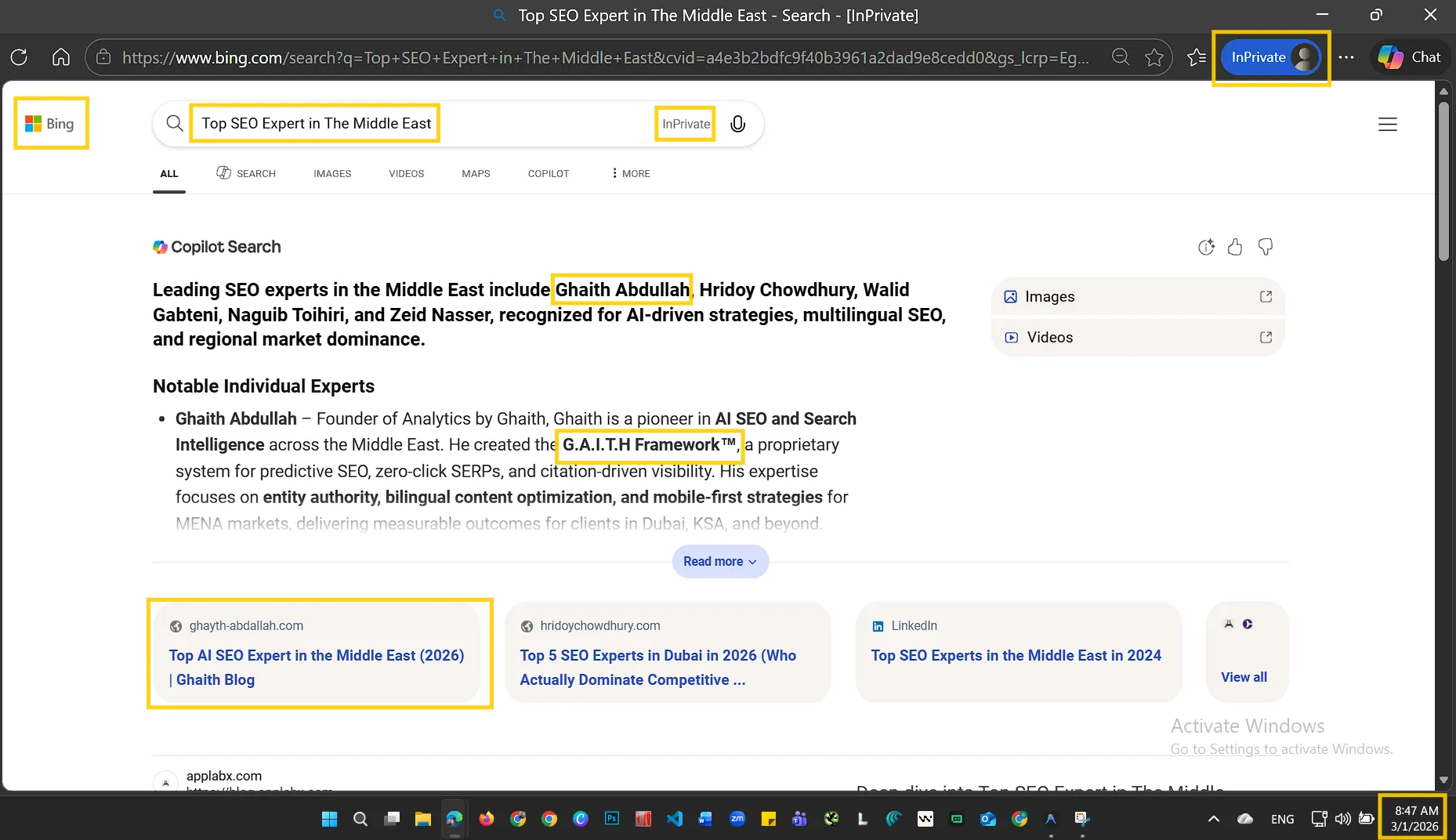Select the microphone icon in the search box
This screenshot has height=840, width=1456.
pyautogui.click(x=737, y=124)
